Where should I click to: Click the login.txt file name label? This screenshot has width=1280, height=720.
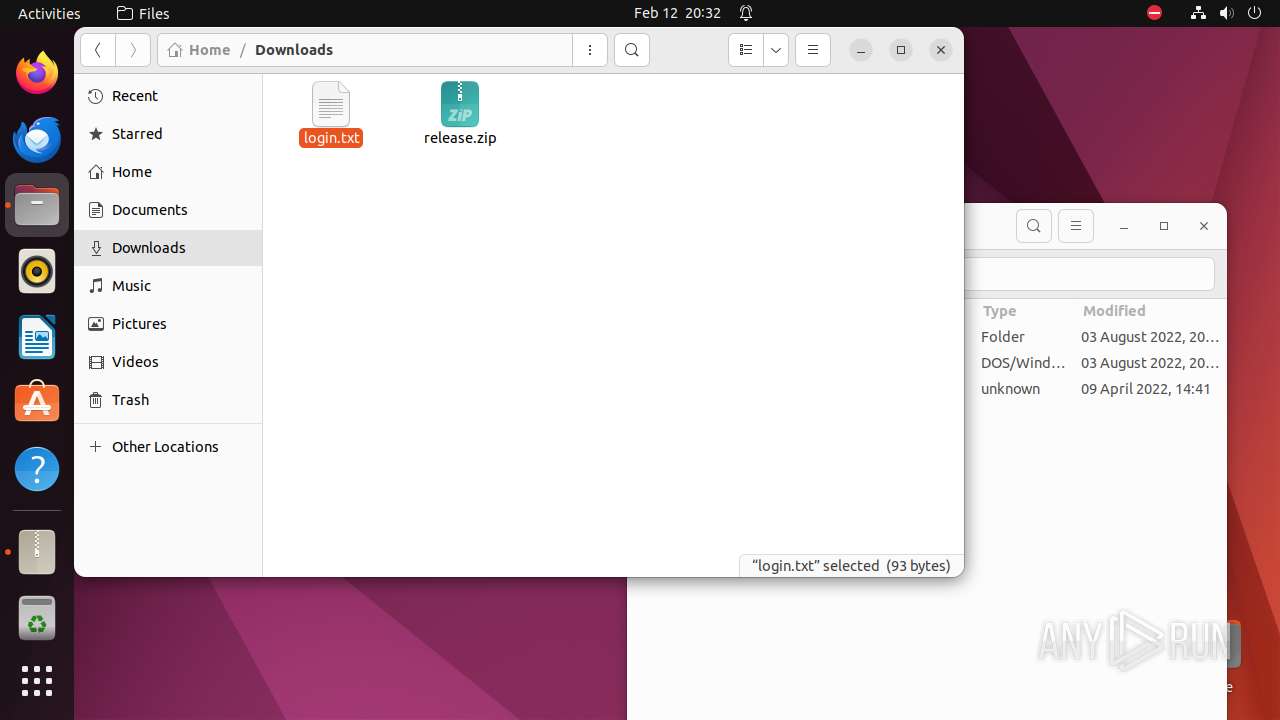[331, 138]
